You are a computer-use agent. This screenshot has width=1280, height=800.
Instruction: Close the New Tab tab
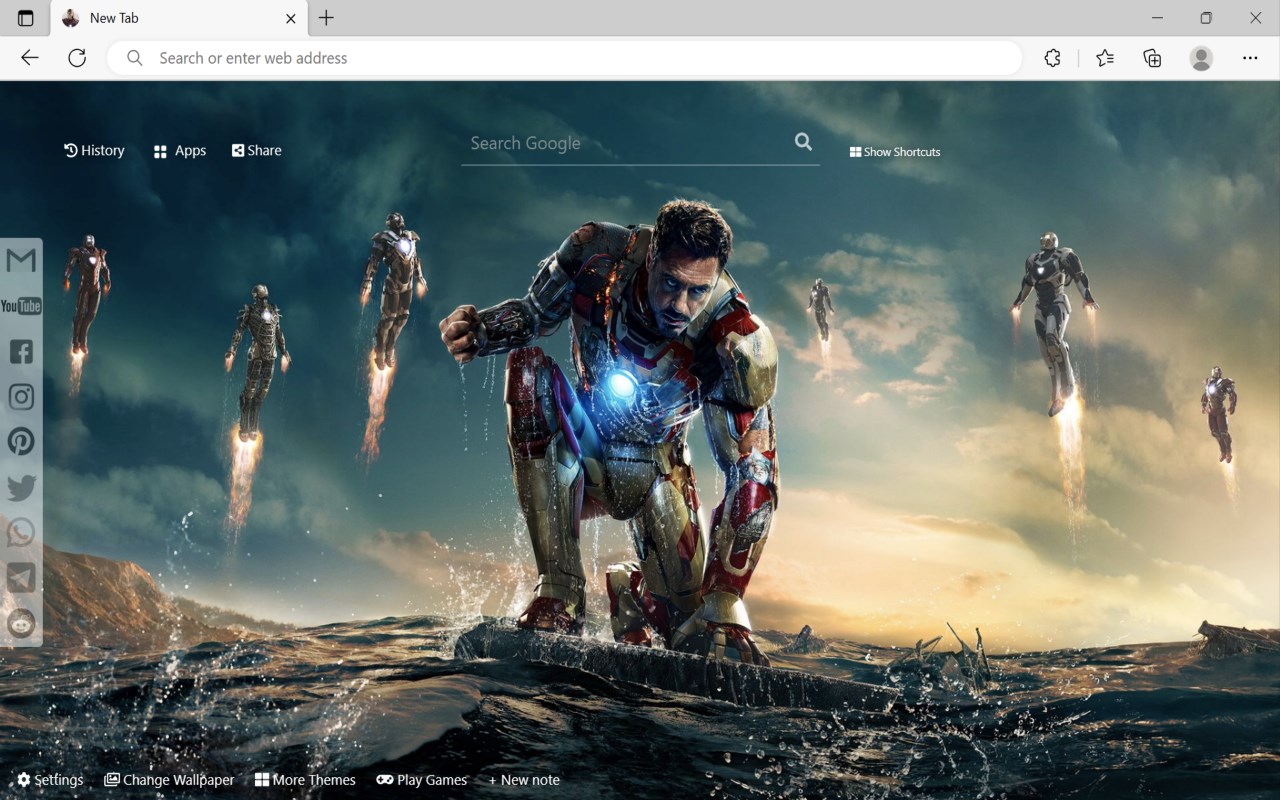click(x=291, y=18)
